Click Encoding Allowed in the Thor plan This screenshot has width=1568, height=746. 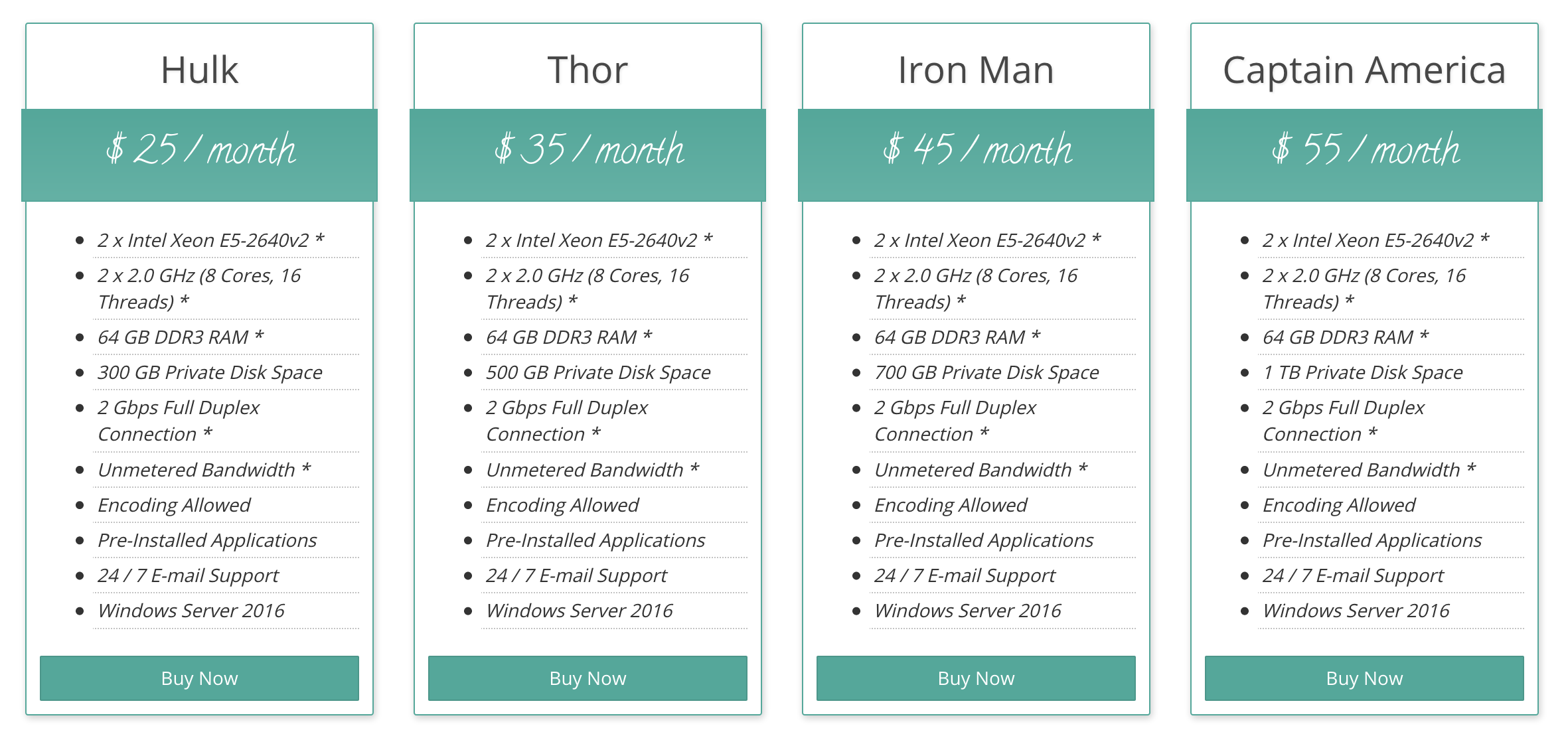[562, 505]
